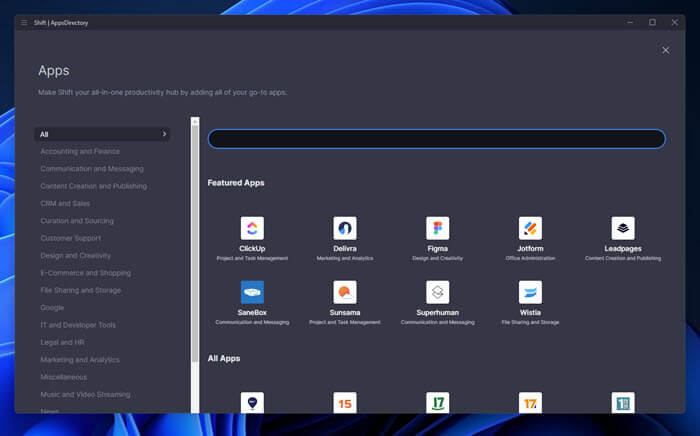This screenshot has height=436, width=700.
Task: Maximize the Shift window
Action: point(652,22)
